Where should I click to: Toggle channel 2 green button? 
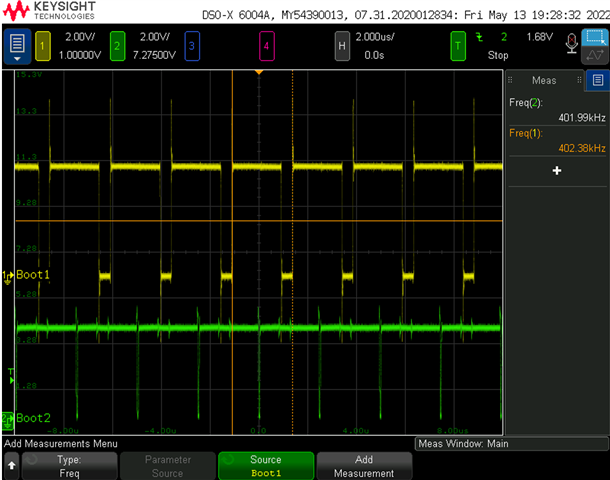point(117,46)
